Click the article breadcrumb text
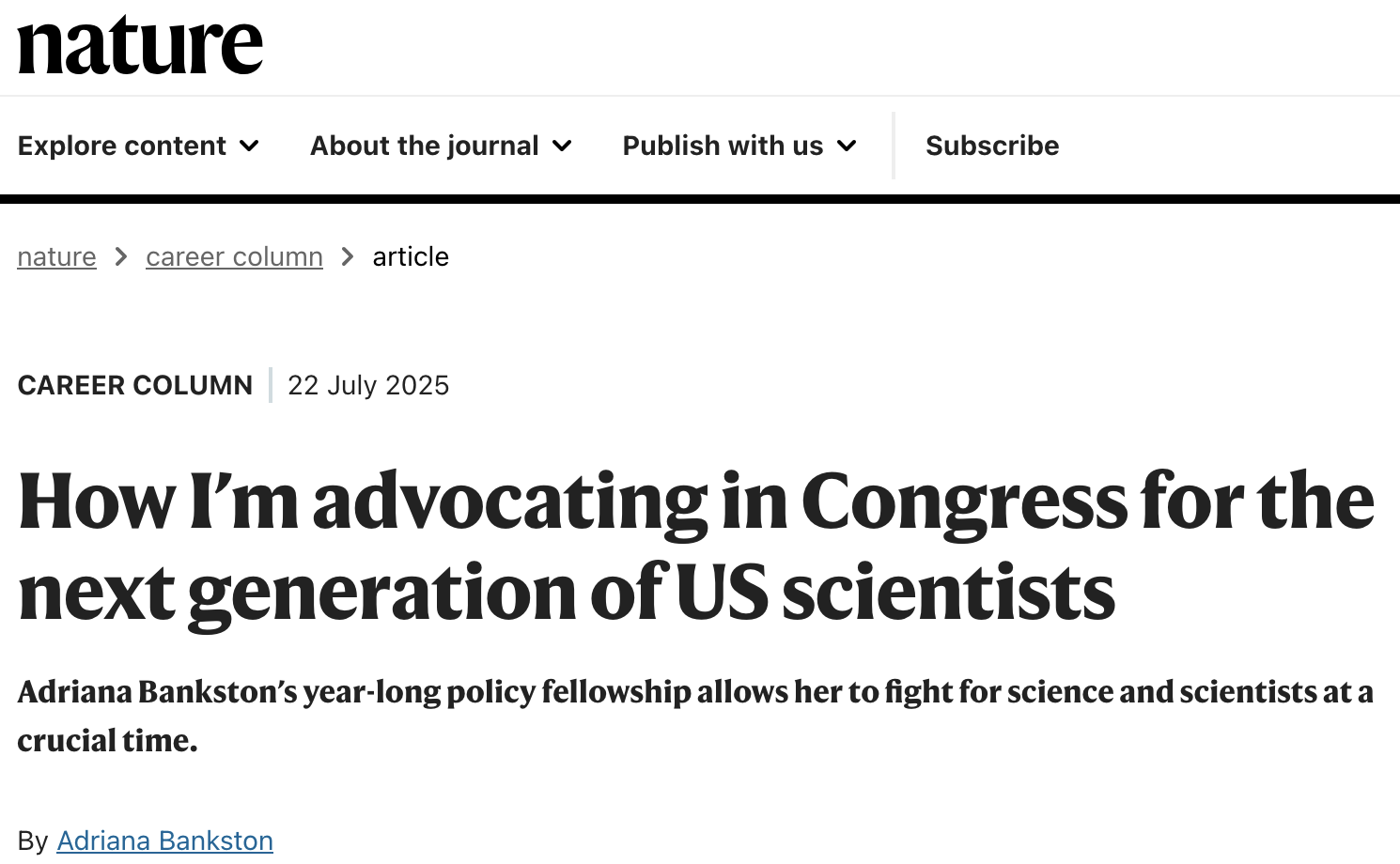 411,256
